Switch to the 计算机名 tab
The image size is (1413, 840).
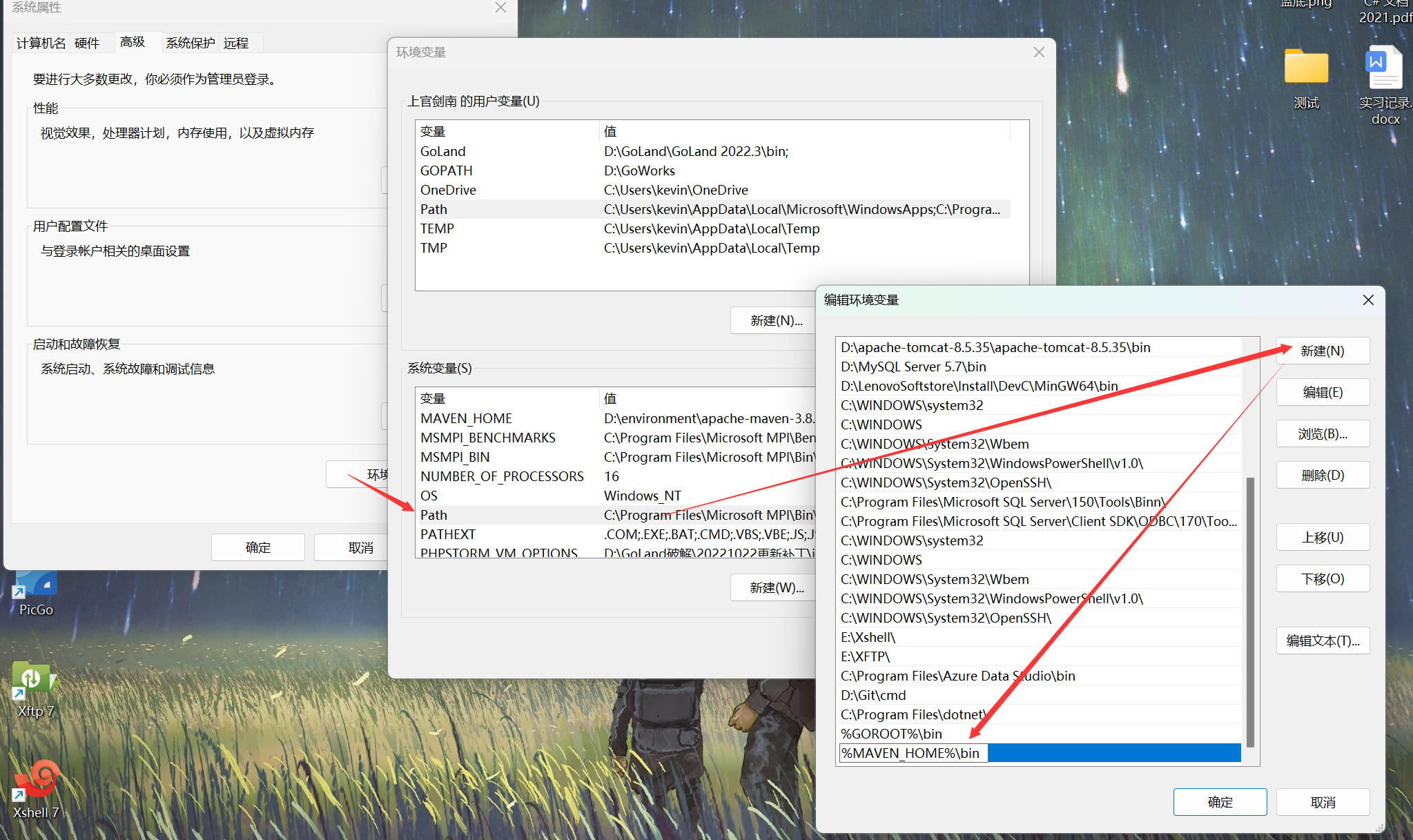[x=41, y=43]
